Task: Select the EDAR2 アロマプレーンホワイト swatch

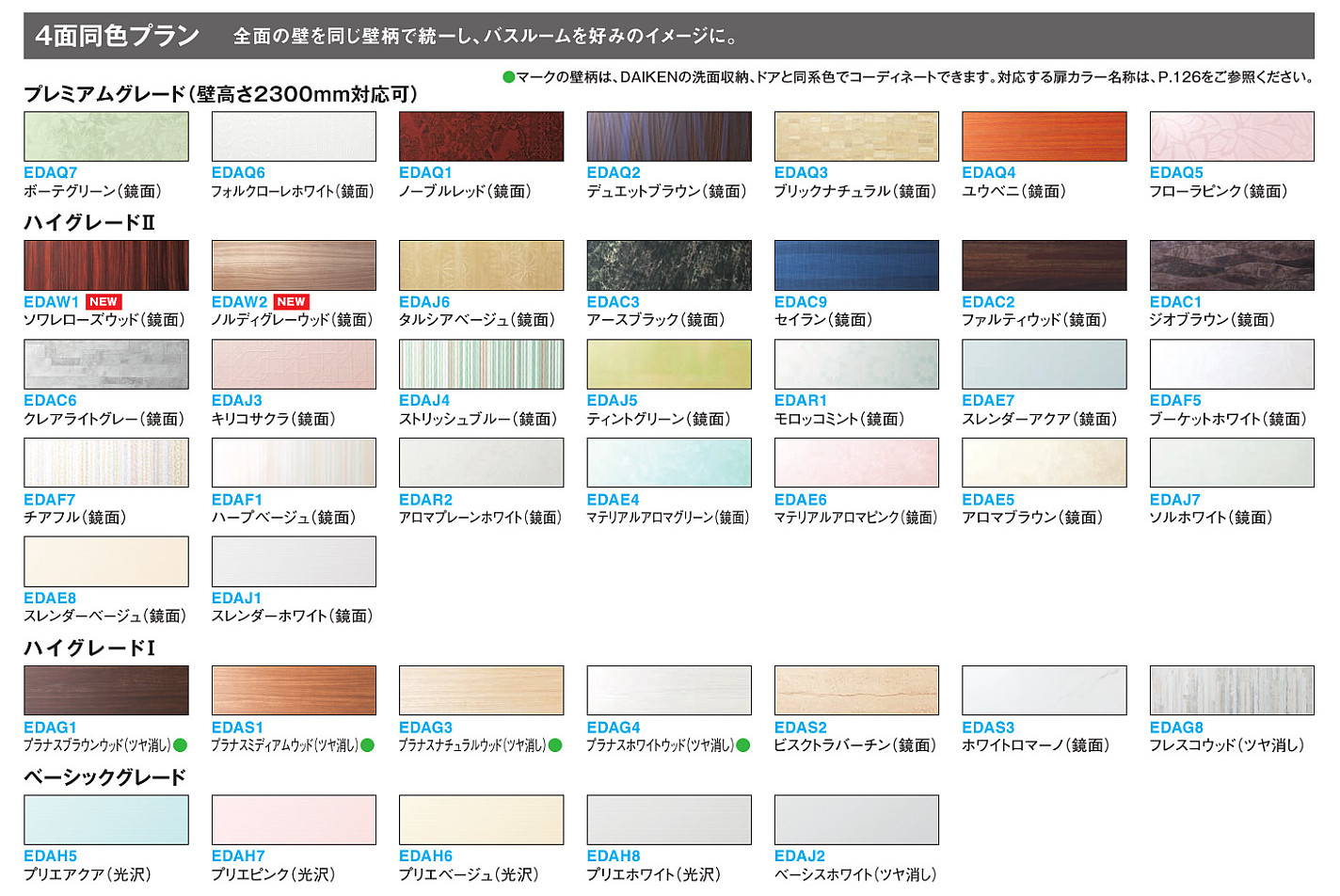Action: point(481,462)
